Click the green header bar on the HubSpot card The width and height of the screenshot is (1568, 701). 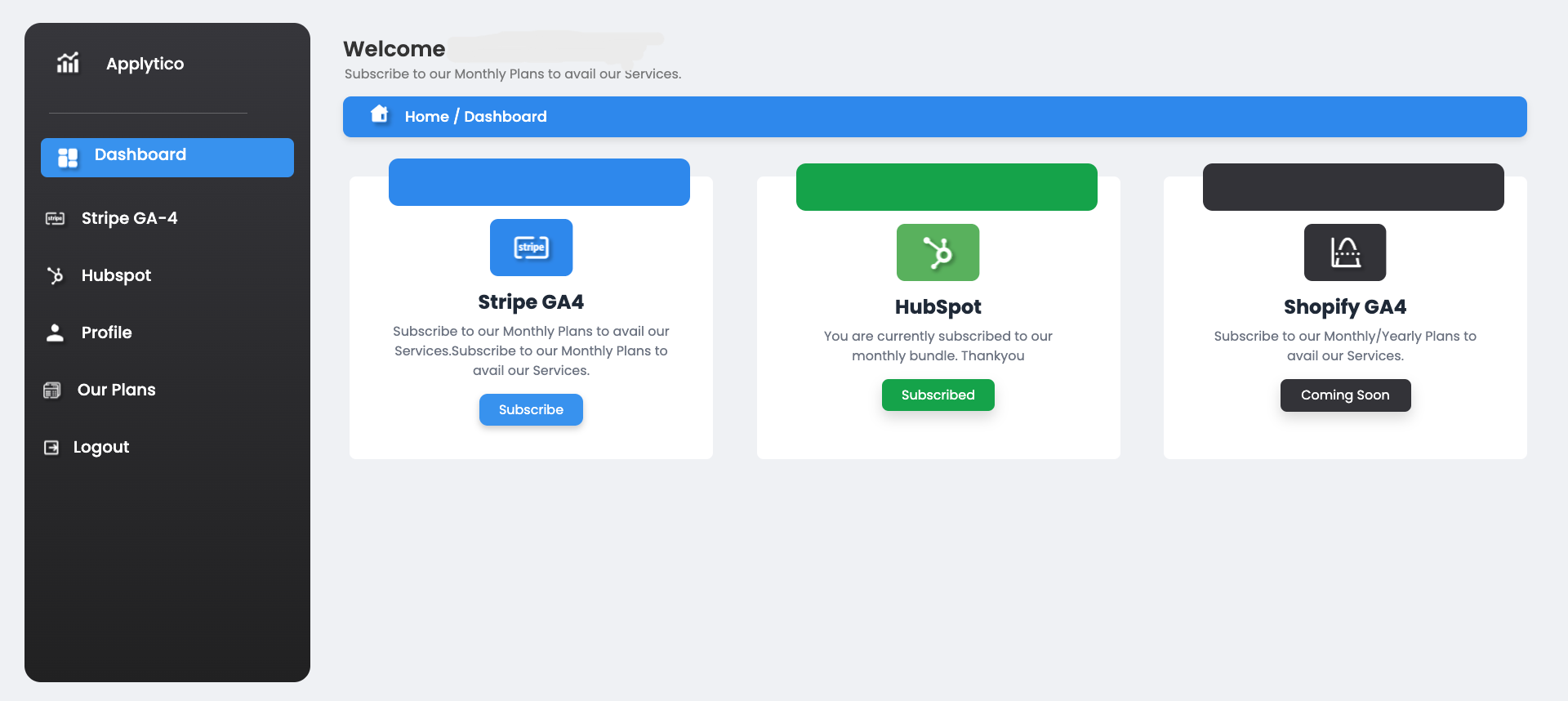pyautogui.click(x=947, y=187)
